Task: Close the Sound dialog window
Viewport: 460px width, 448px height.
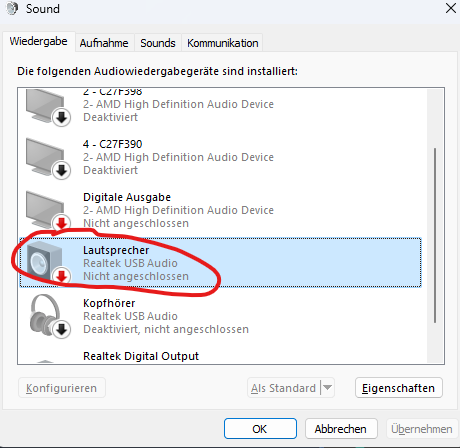Action: pyautogui.click(x=451, y=8)
